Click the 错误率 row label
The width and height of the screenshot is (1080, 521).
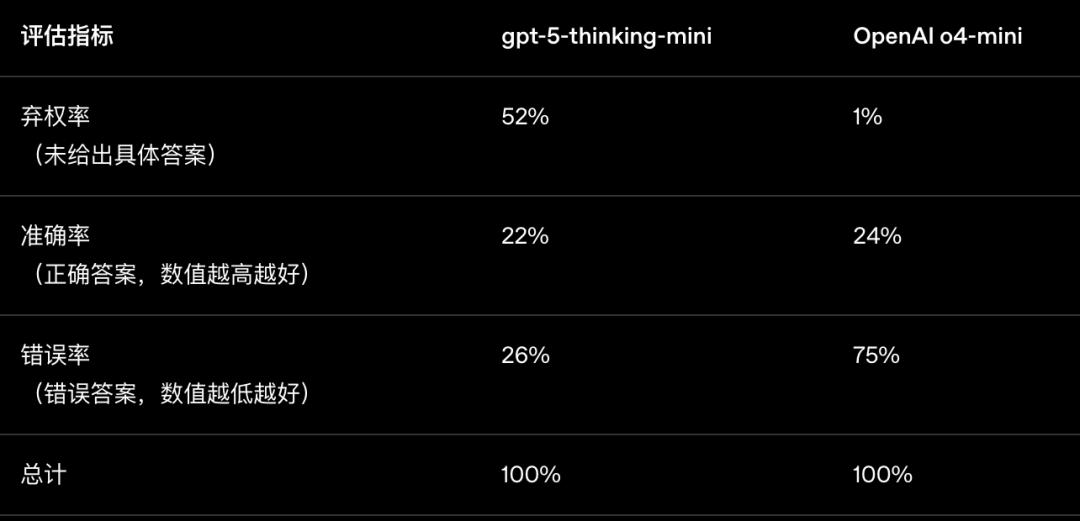click(x=55, y=356)
